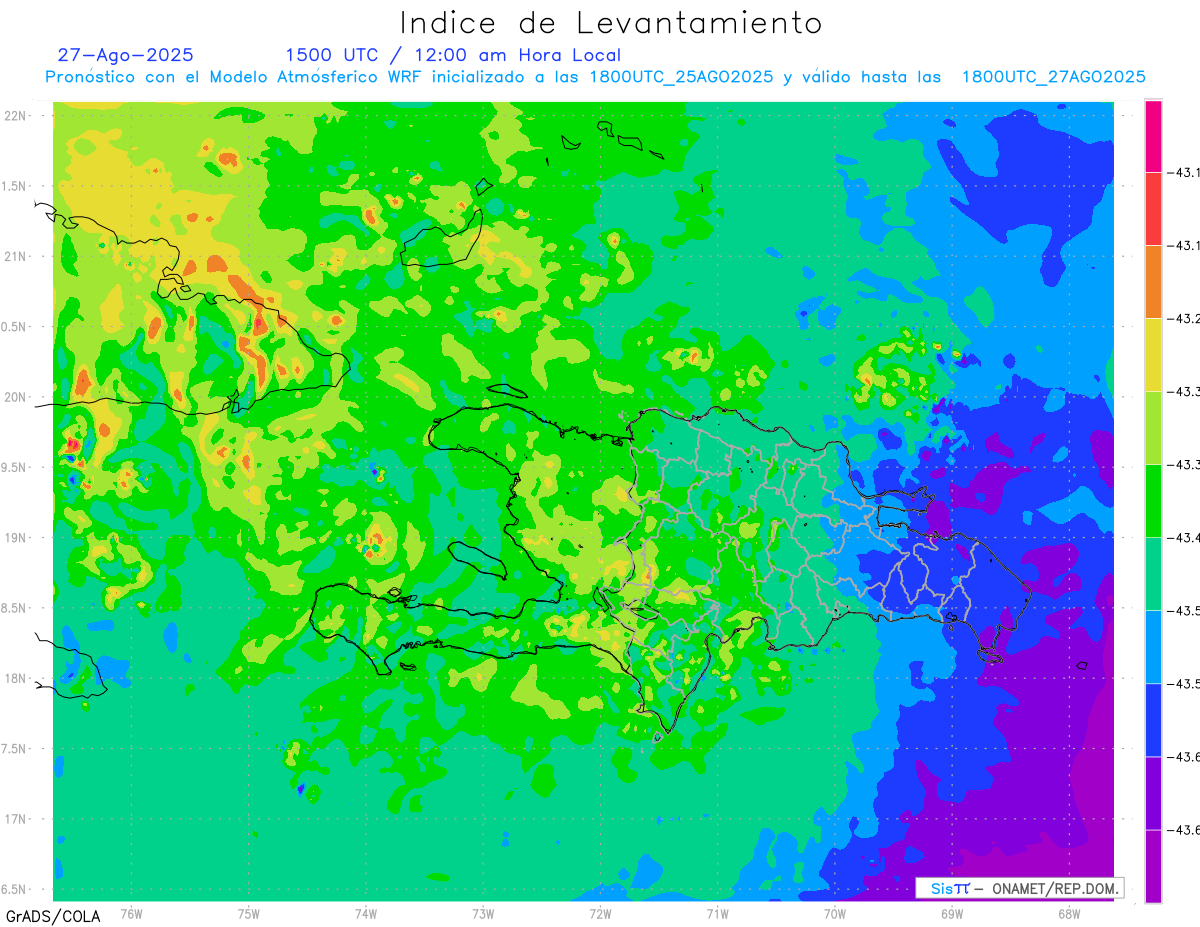Click the date '27-Ago-2025'
Screen dimensions: 1200x927
click(x=125, y=55)
